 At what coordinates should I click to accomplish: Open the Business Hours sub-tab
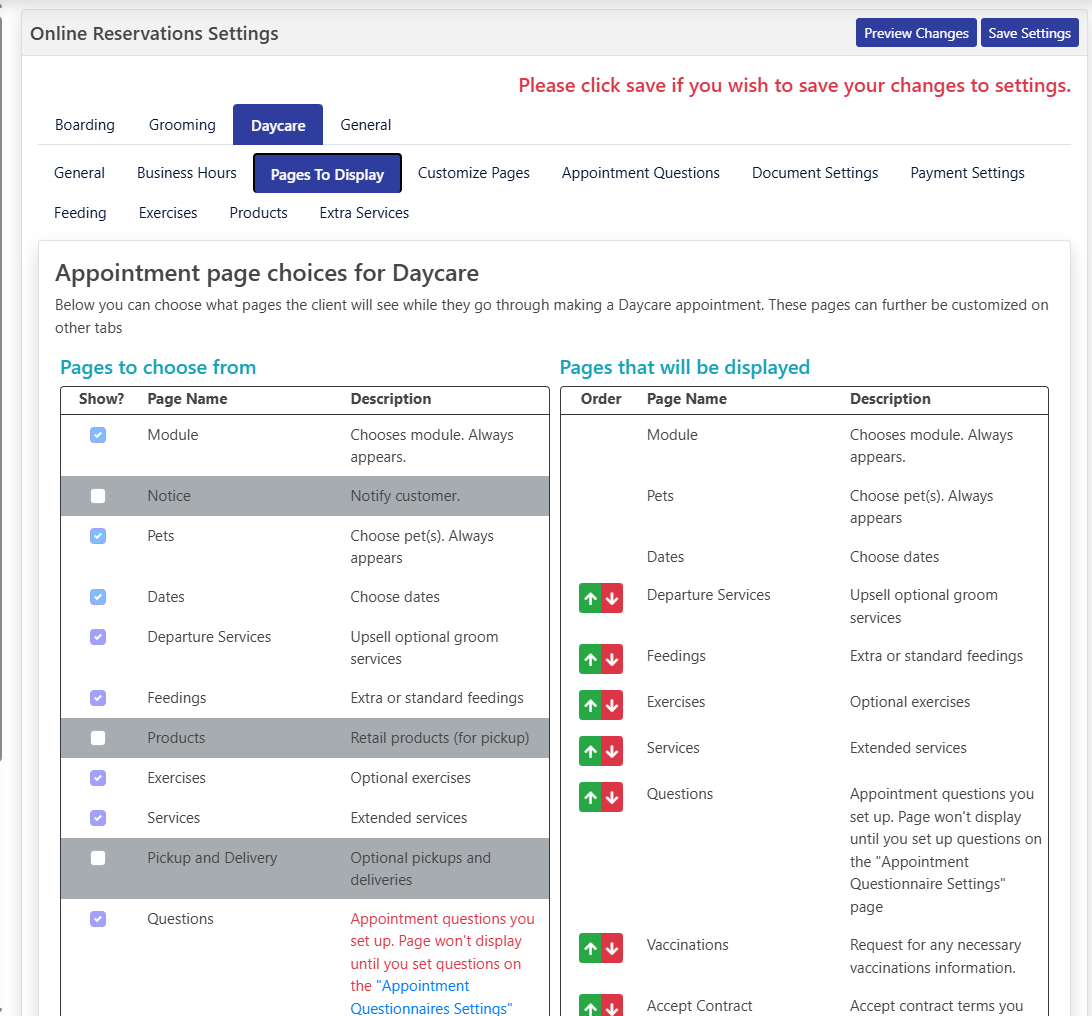(x=187, y=173)
